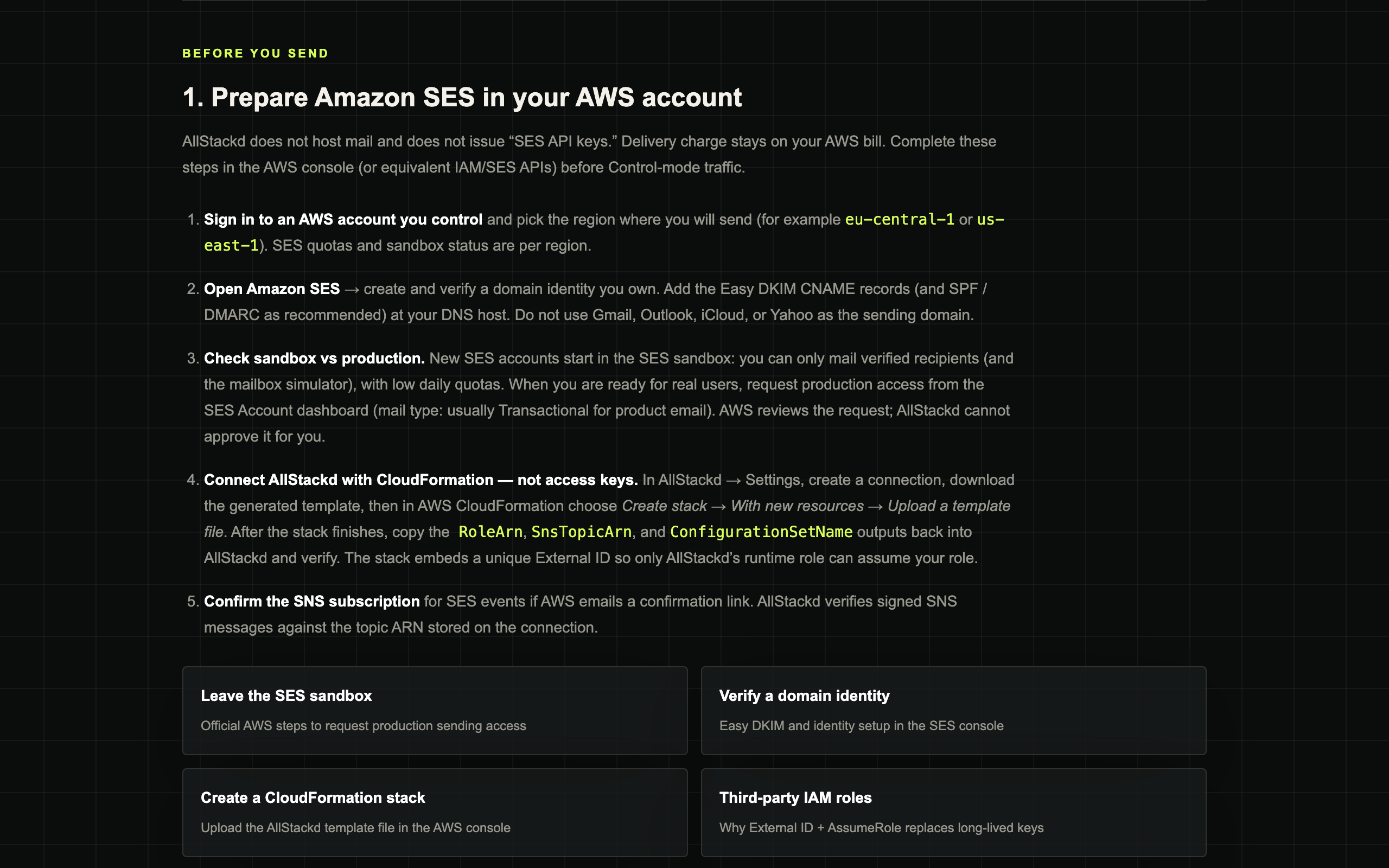The height and width of the screenshot is (868, 1389).
Task: Click the italic 'Upload a template' text
Action: pos(949,506)
